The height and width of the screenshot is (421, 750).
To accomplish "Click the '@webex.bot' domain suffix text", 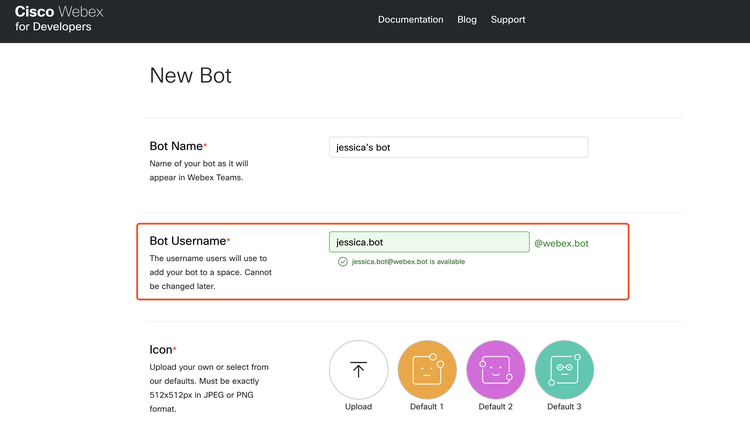I will point(561,243).
